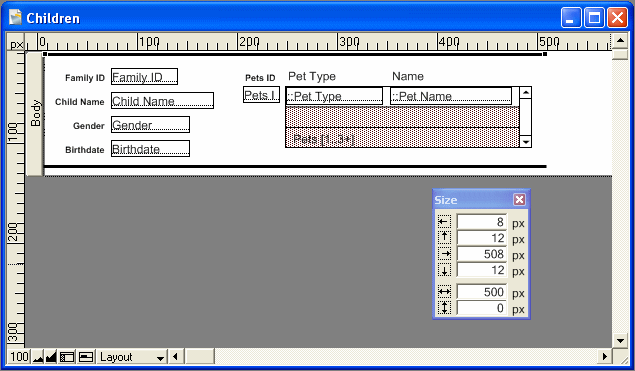This screenshot has height=371, width=635.
Task: Select the Birthdate field
Action: tap(150, 149)
